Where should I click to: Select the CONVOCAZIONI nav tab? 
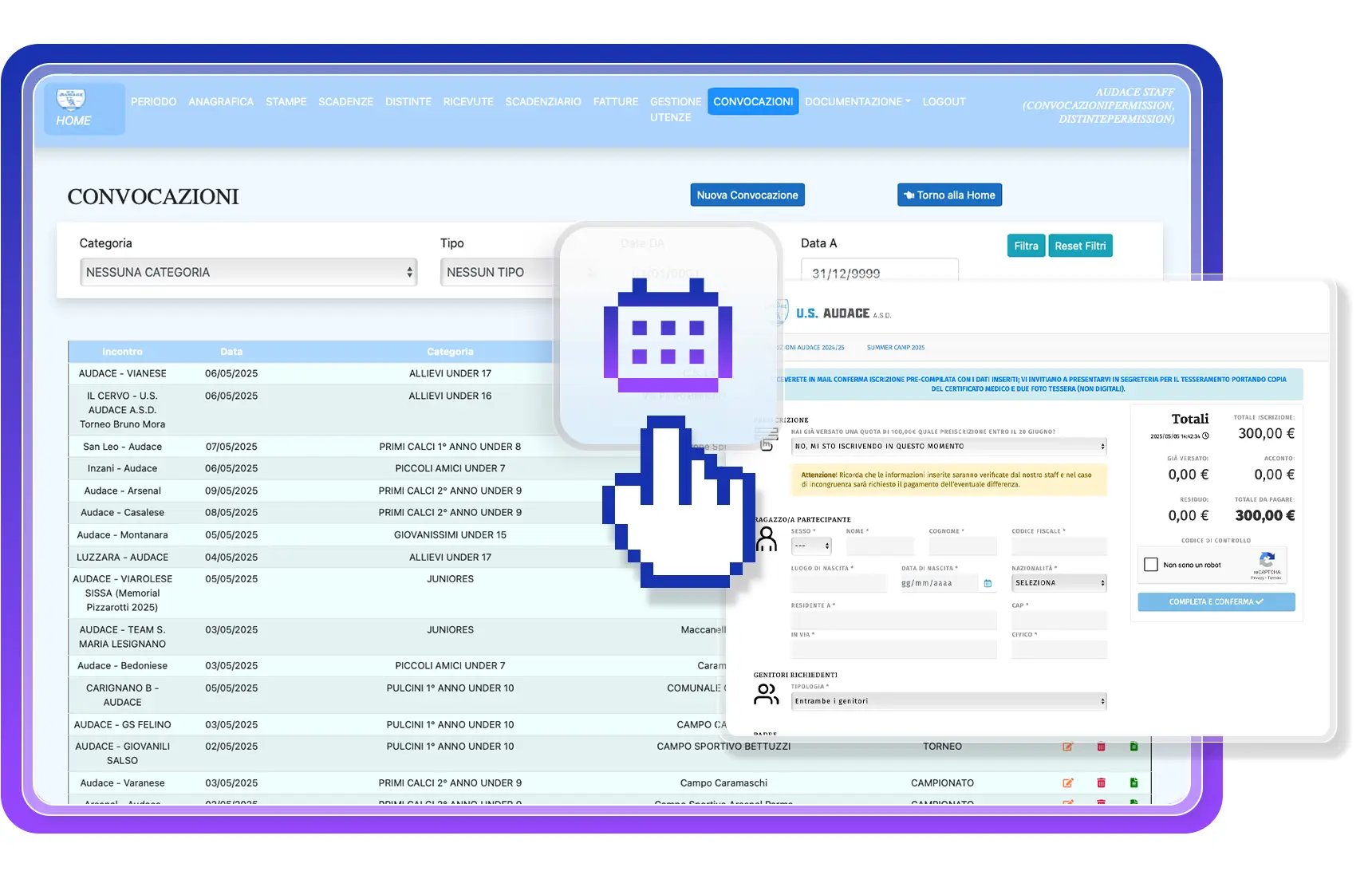[x=753, y=101]
